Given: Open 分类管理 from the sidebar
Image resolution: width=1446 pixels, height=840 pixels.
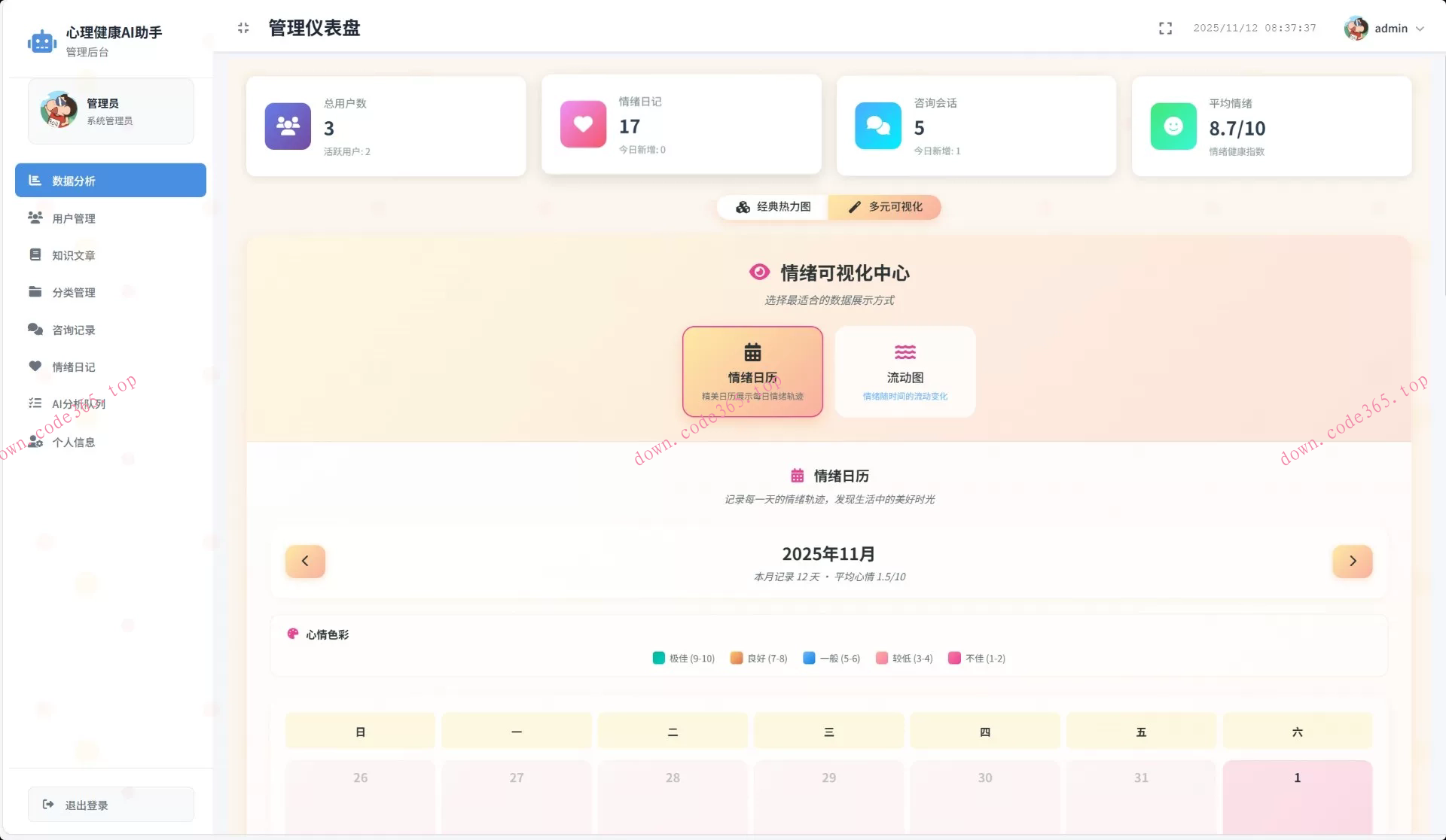Looking at the screenshot, I should [73, 292].
